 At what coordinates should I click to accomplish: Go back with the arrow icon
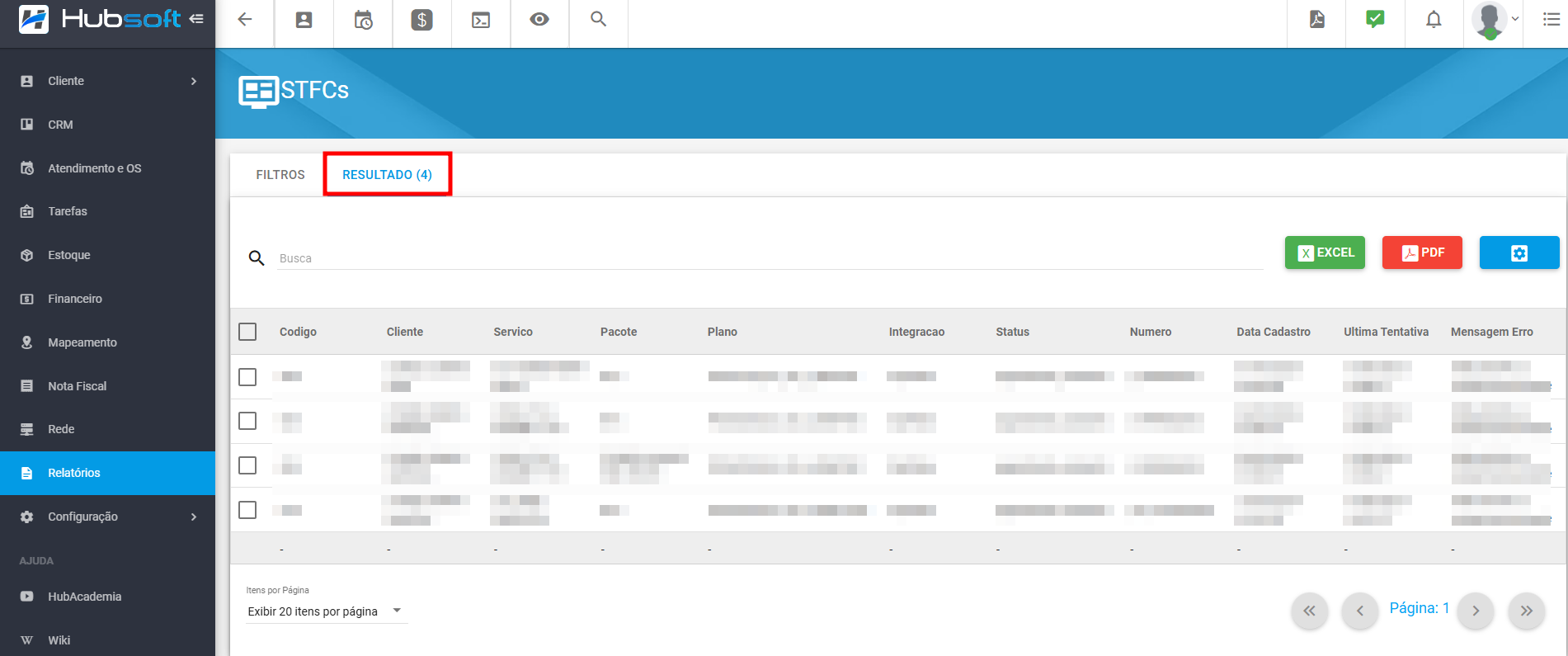click(245, 19)
